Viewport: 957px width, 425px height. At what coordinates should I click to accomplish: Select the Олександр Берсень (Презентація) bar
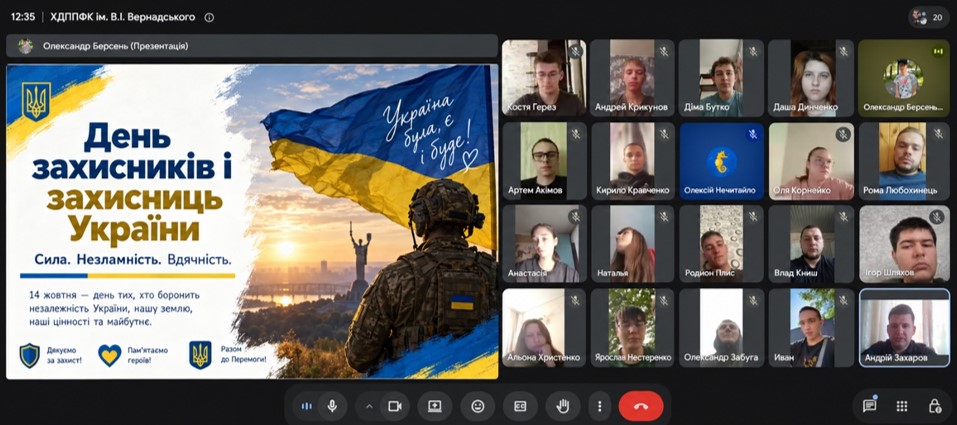pos(252,46)
